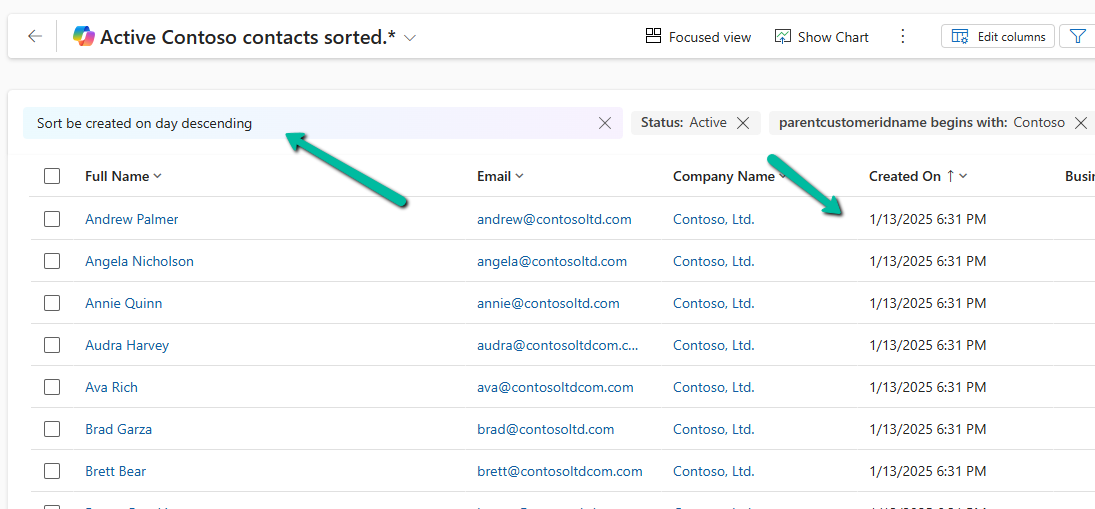The height and width of the screenshot is (509, 1095).
Task: Click into the sort query text field
Action: [300, 123]
